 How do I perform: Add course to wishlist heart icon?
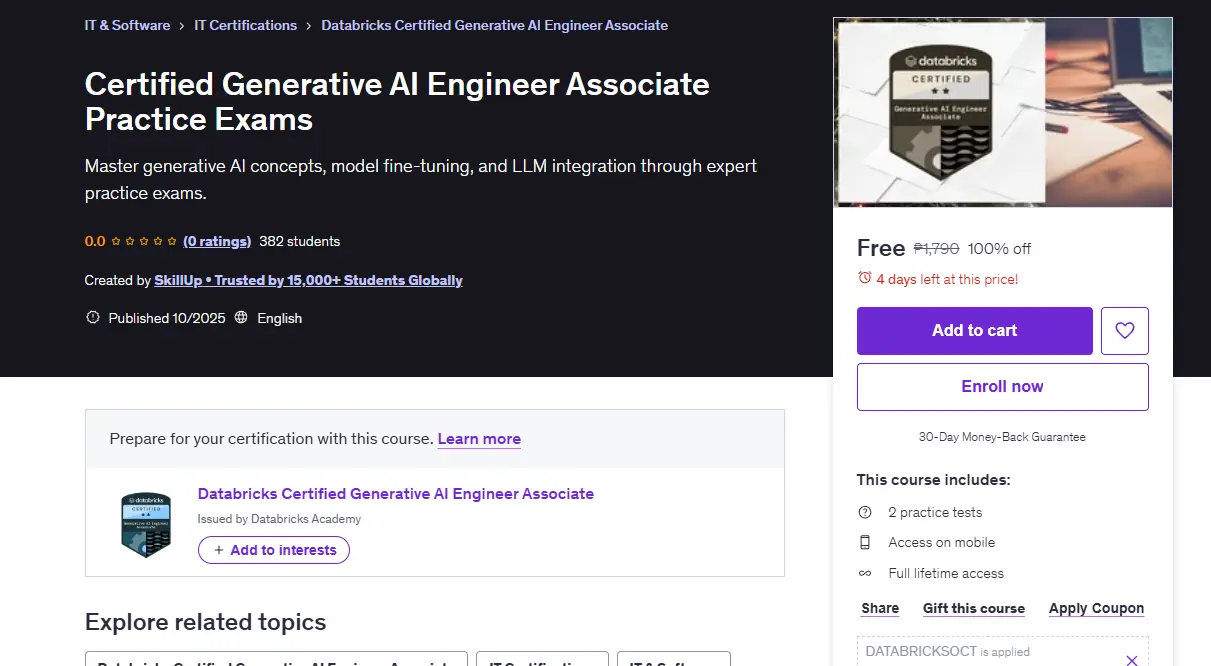(x=1125, y=331)
